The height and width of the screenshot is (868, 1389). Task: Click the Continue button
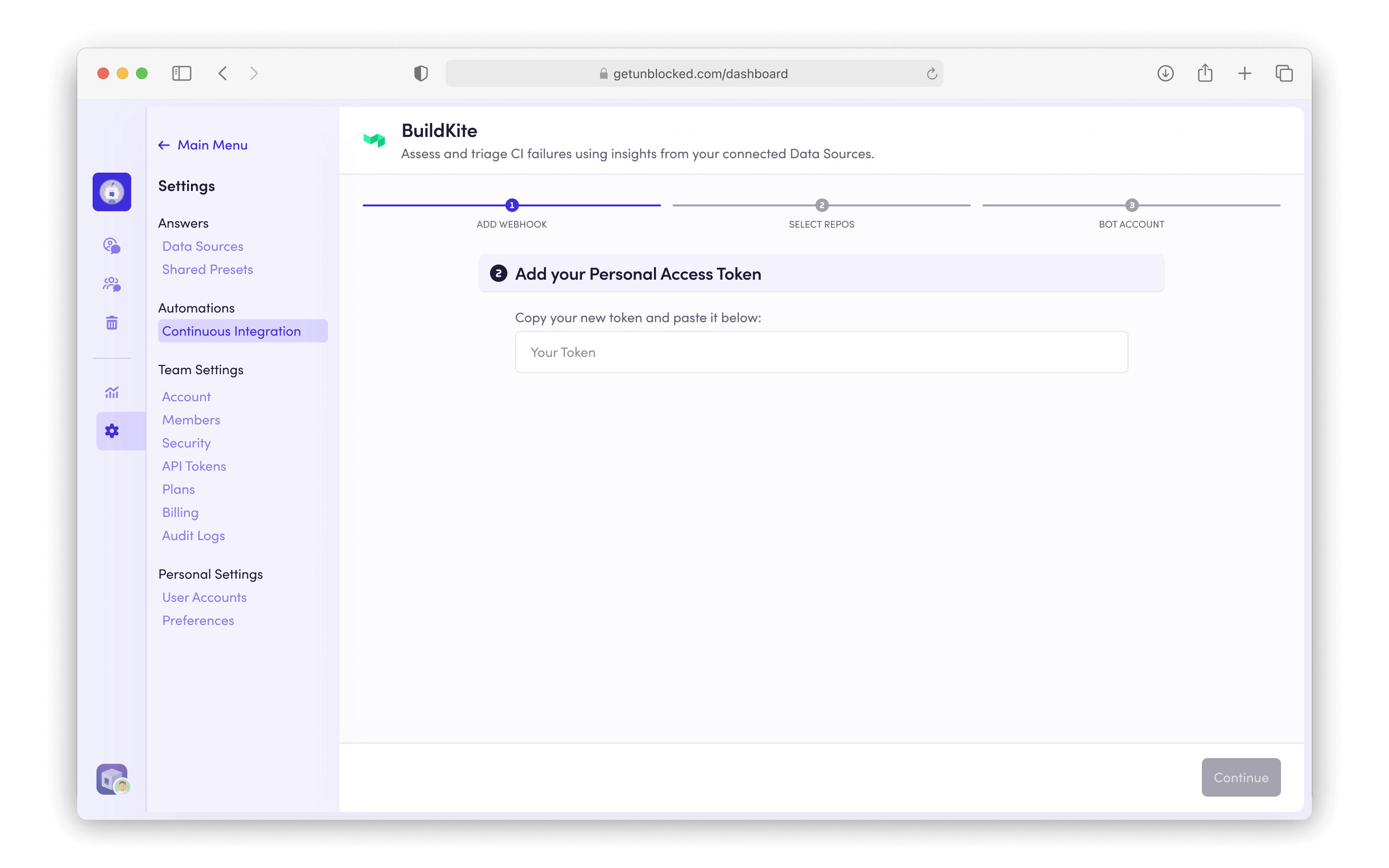click(1240, 777)
